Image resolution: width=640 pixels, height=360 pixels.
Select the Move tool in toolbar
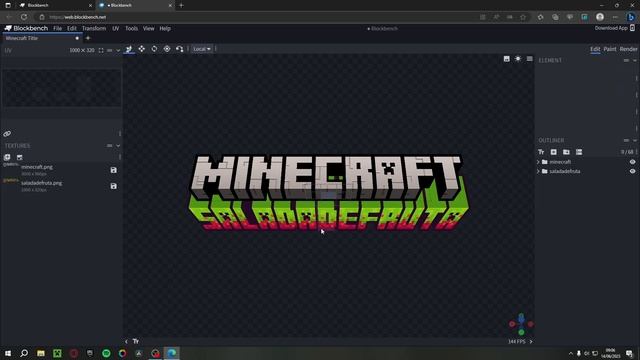(141, 49)
